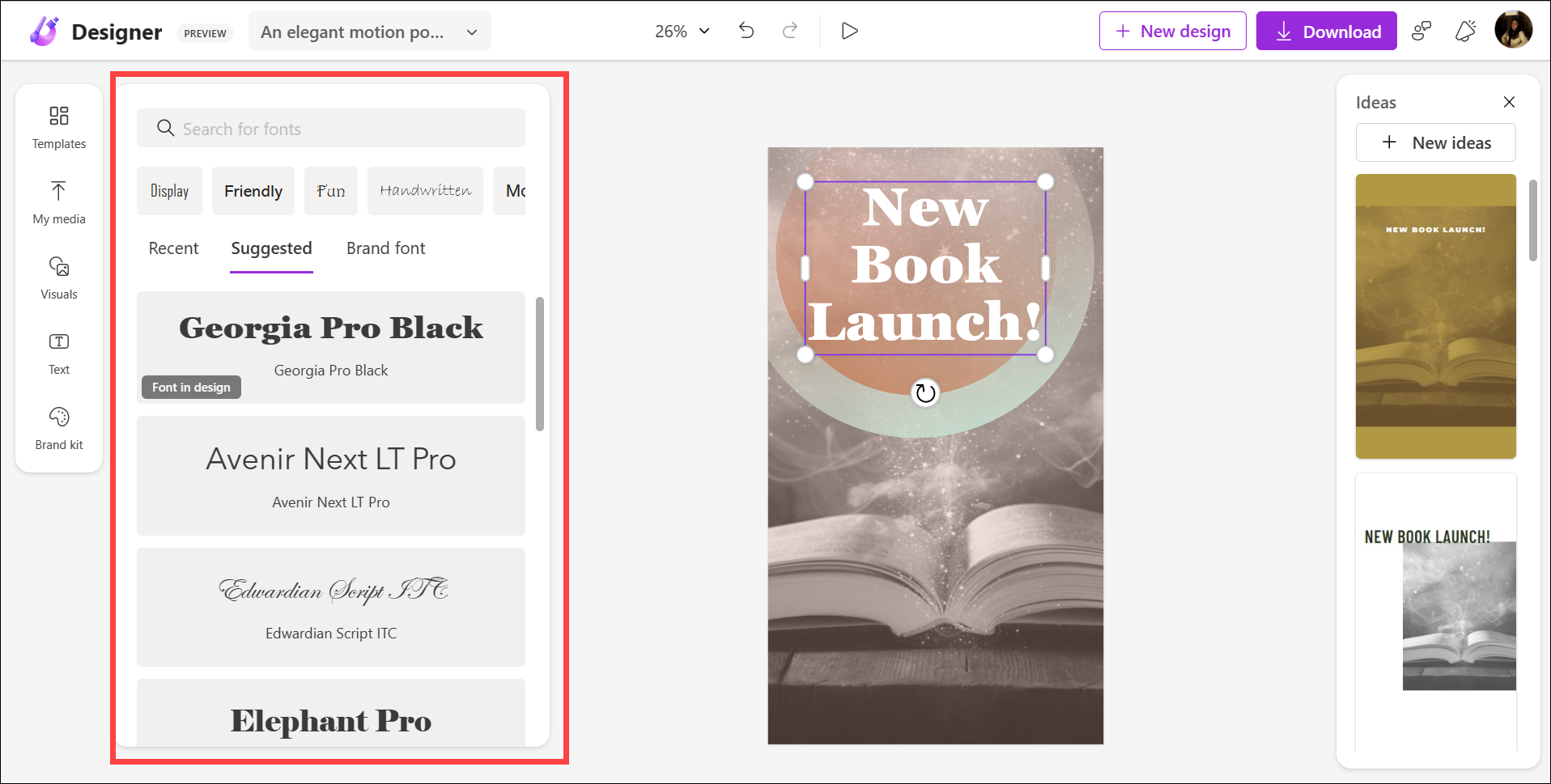This screenshot has height=784, width=1551.
Task: Open the feedback icon in the top bar
Action: pos(1422,30)
